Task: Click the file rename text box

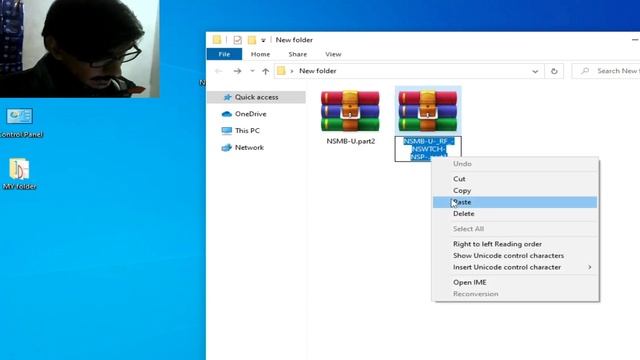Action: pos(428,149)
